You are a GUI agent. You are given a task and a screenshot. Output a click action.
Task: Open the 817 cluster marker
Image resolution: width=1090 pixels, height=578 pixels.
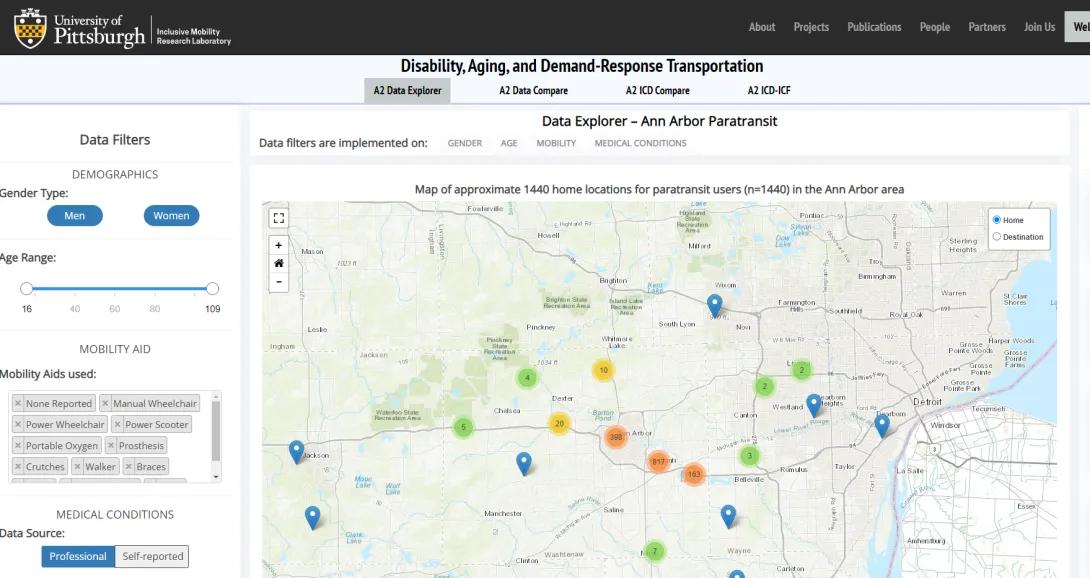pos(658,461)
